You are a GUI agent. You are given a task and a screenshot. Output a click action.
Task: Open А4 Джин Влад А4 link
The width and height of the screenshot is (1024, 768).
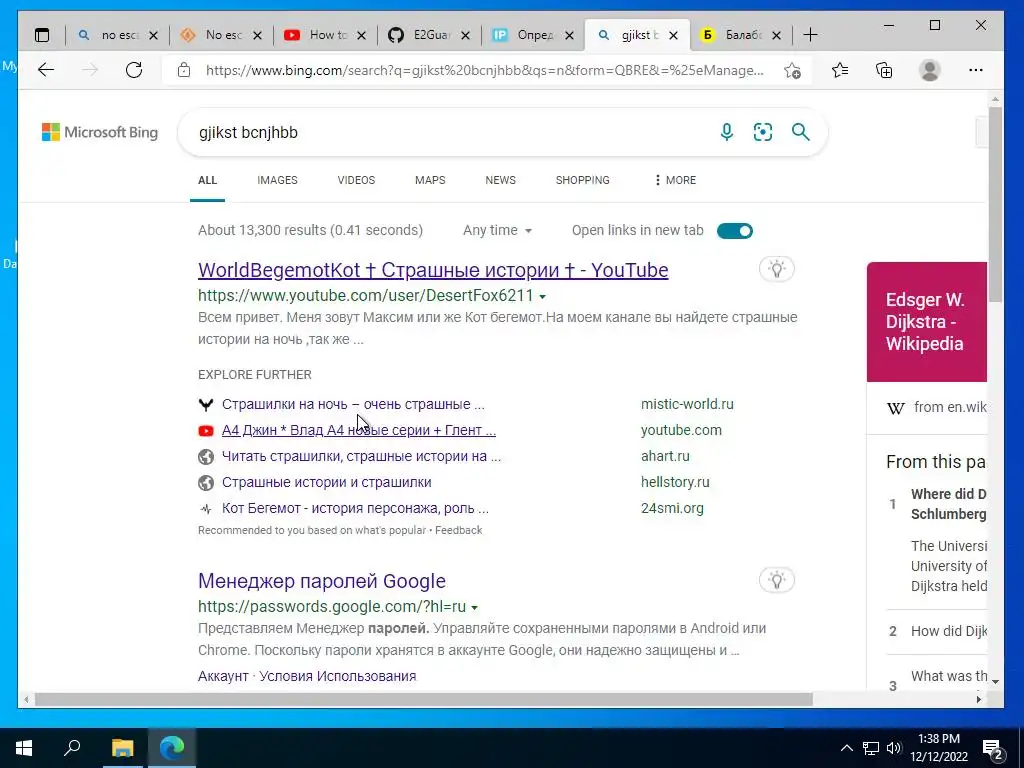359,430
